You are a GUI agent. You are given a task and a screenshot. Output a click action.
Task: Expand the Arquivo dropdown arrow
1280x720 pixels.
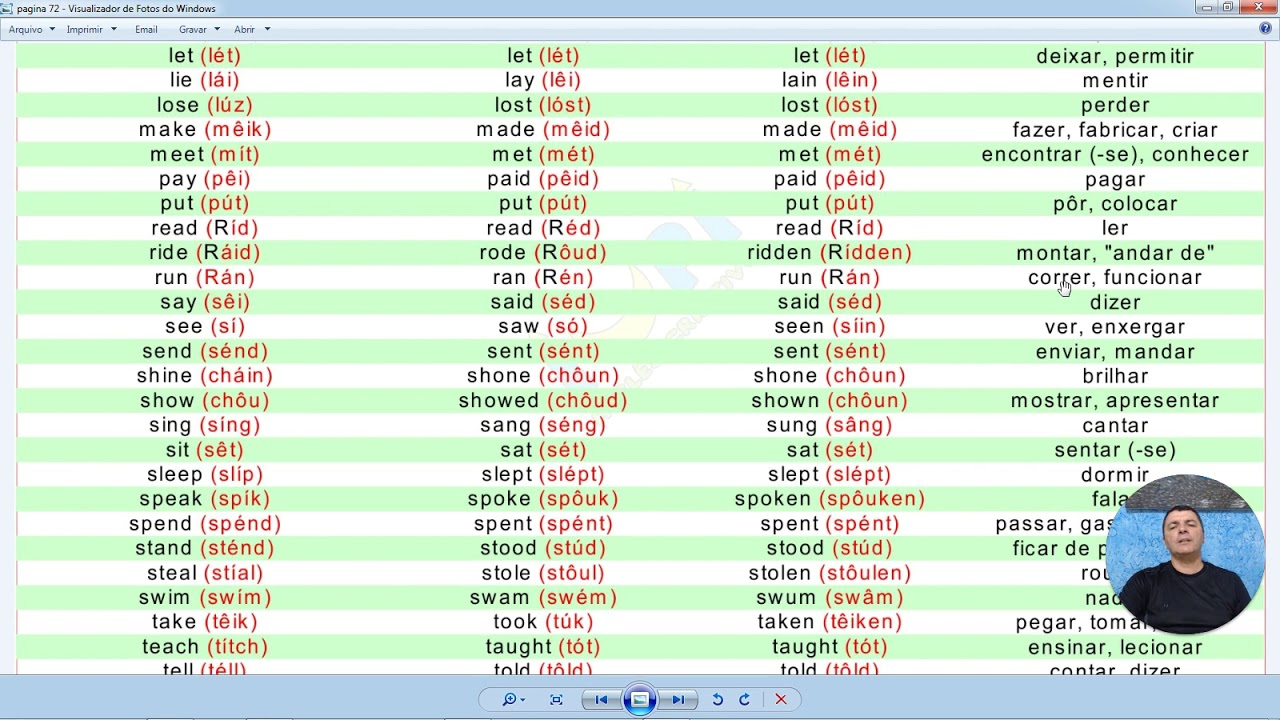click(52, 30)
